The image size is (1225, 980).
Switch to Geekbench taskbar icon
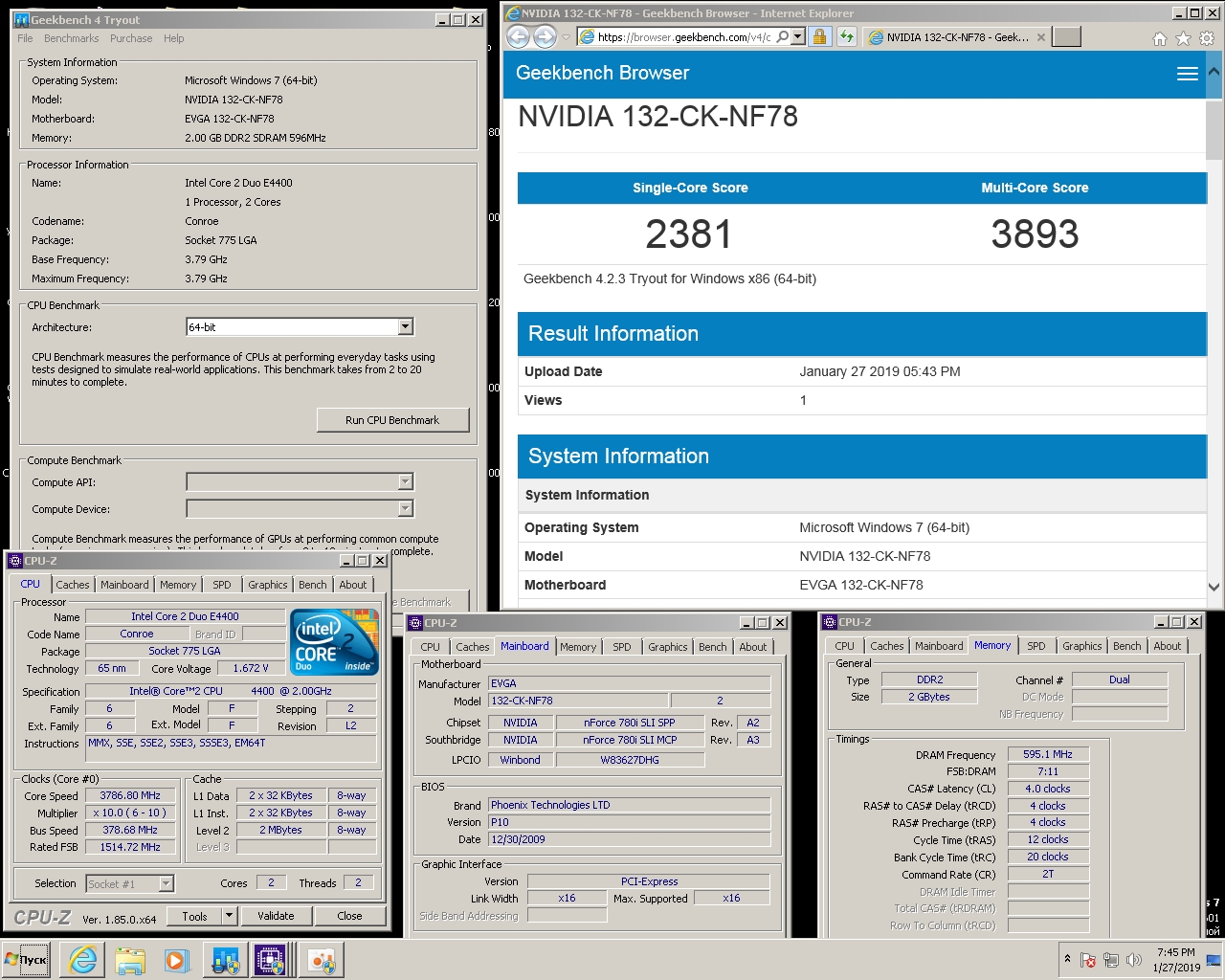click(x=225, y=960)
